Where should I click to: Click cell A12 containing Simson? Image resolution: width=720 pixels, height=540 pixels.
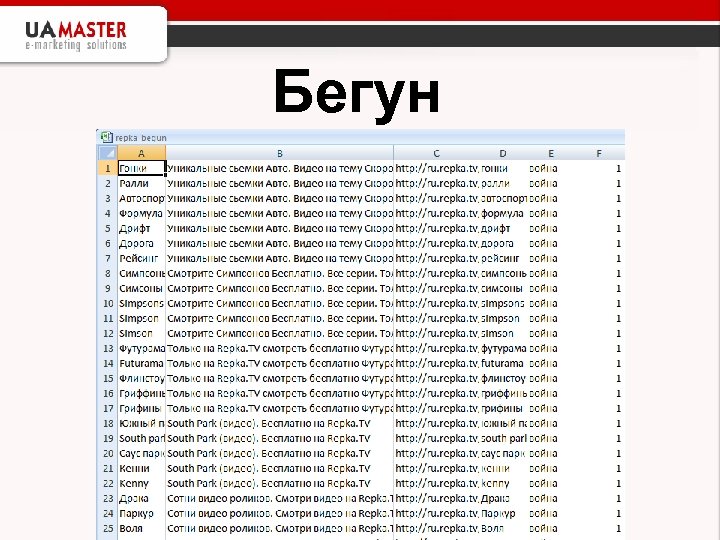click(x=141, y=333)
